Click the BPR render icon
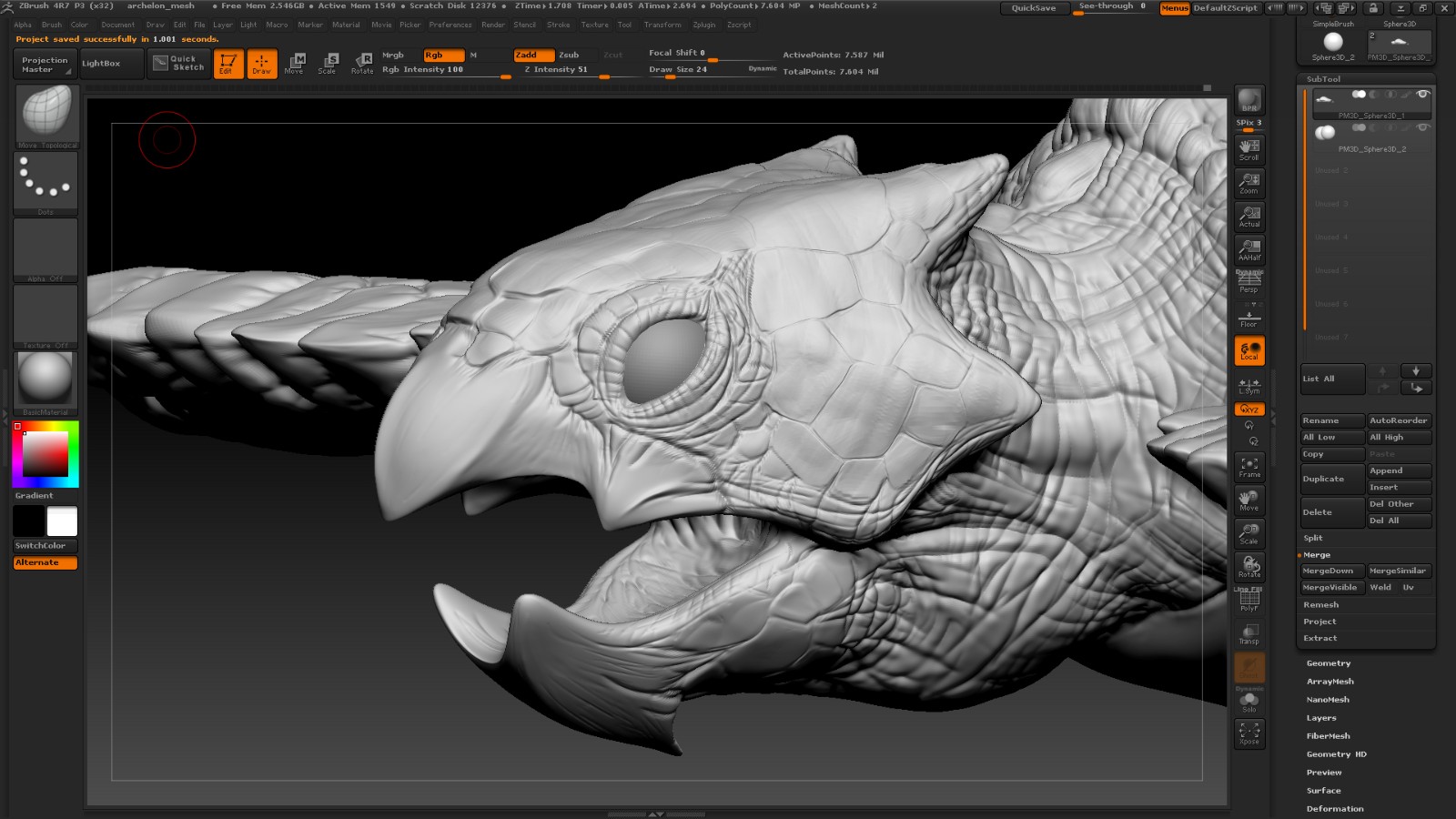Viewport: 1456px width, 819px height. coord(1249,100)
